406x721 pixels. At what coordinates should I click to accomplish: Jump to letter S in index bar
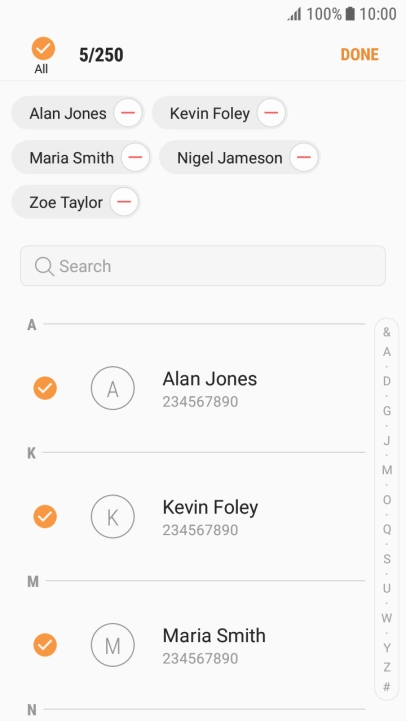tap(387, 559)
